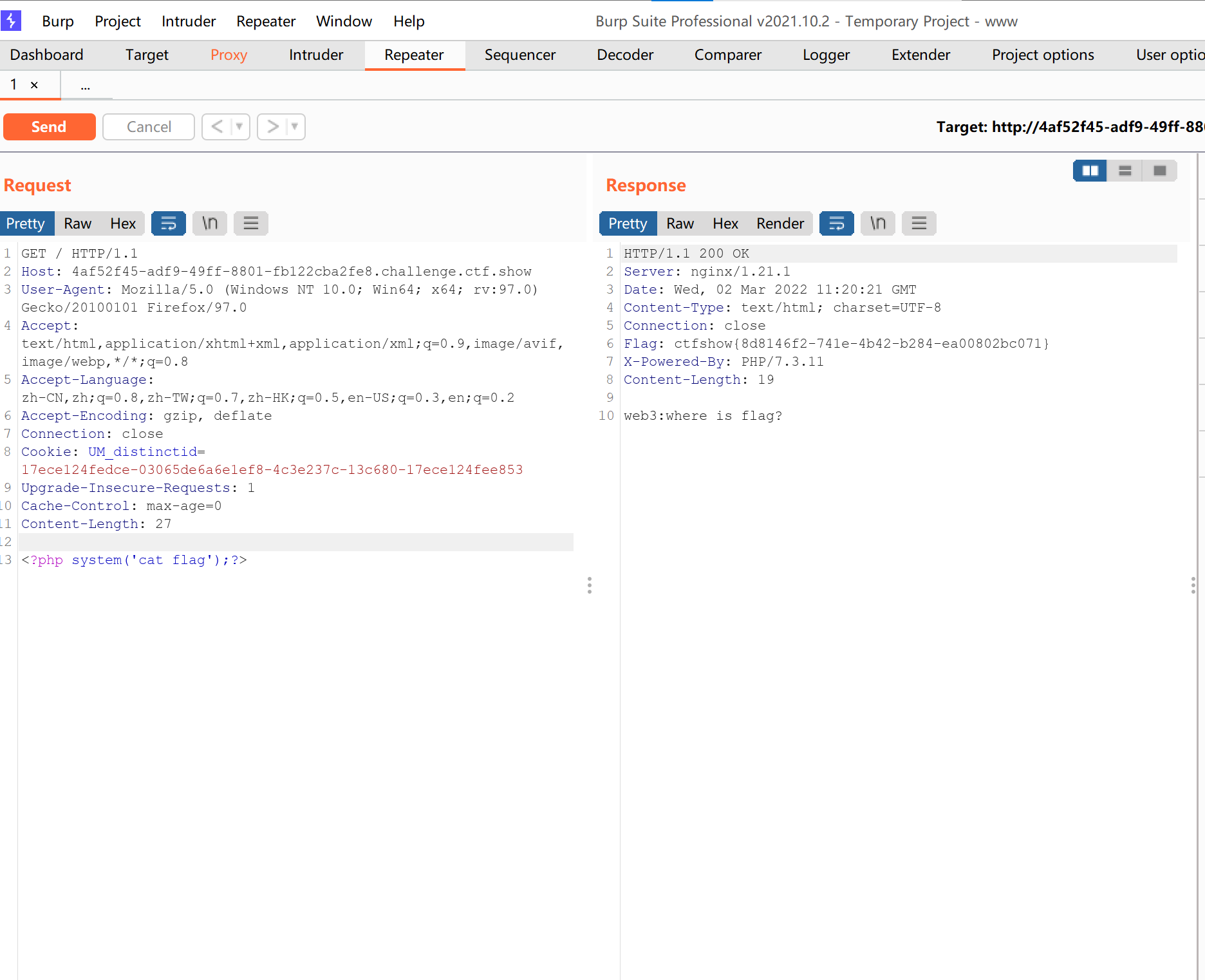Select Raw view in the Request panel

pos(78,223)
